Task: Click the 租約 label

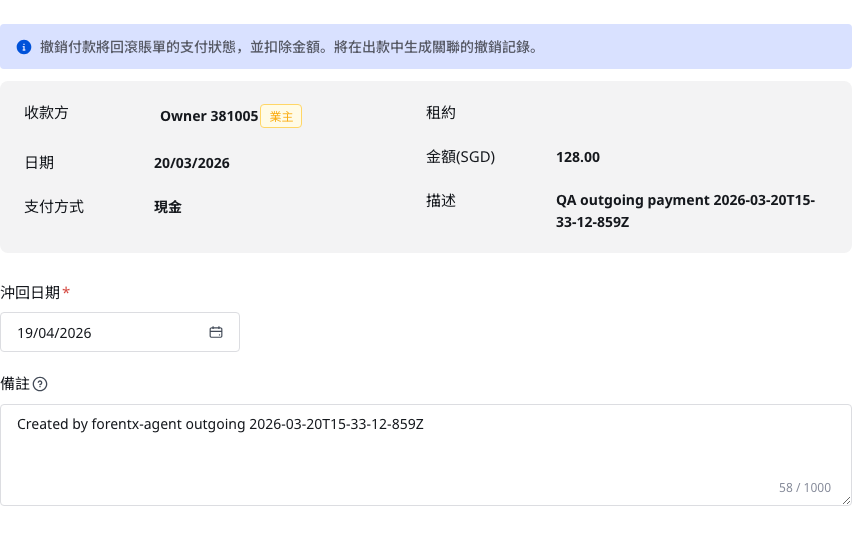Action: [441, 112]
